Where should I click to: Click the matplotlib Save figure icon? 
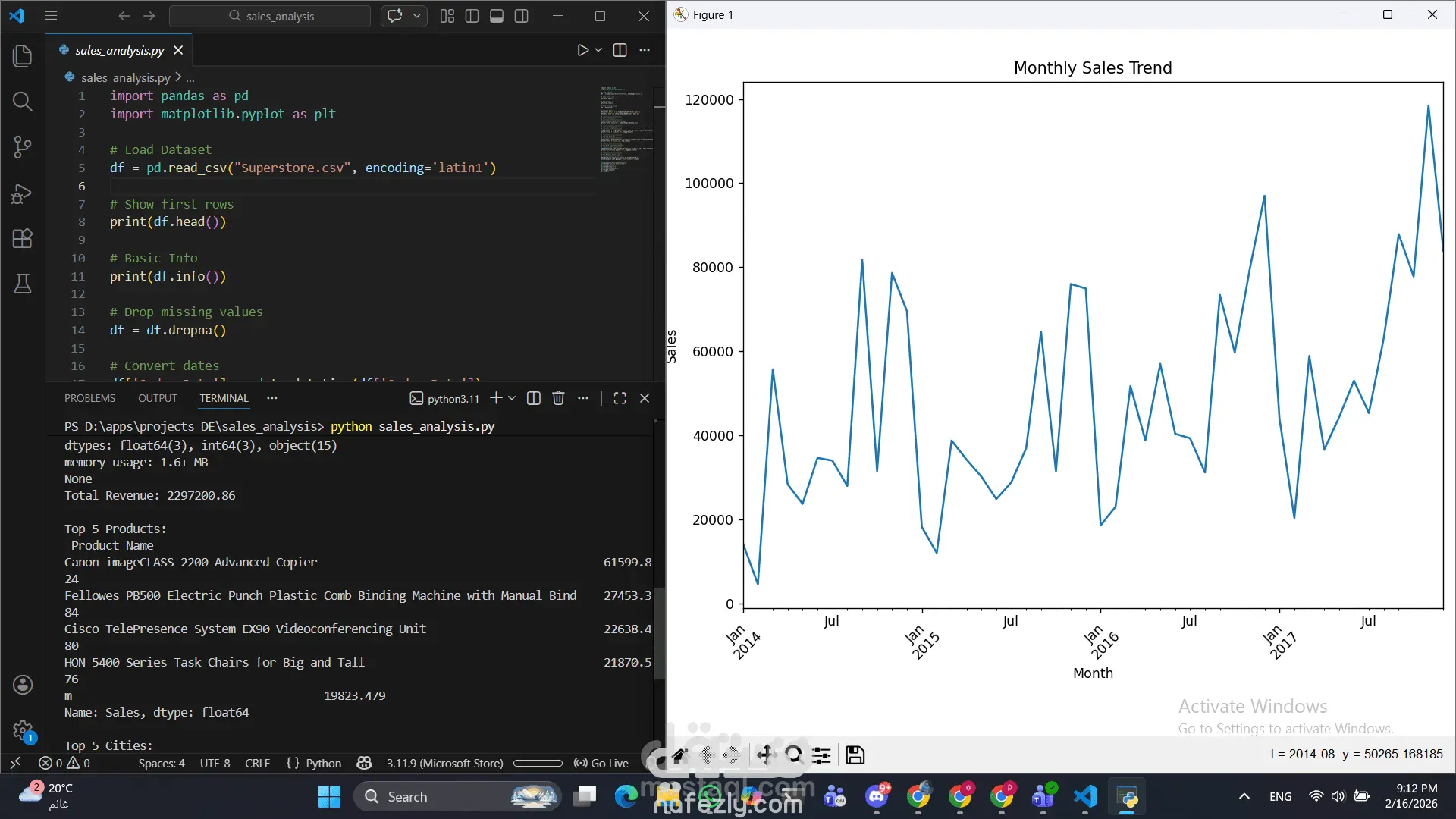coord(855,755)
